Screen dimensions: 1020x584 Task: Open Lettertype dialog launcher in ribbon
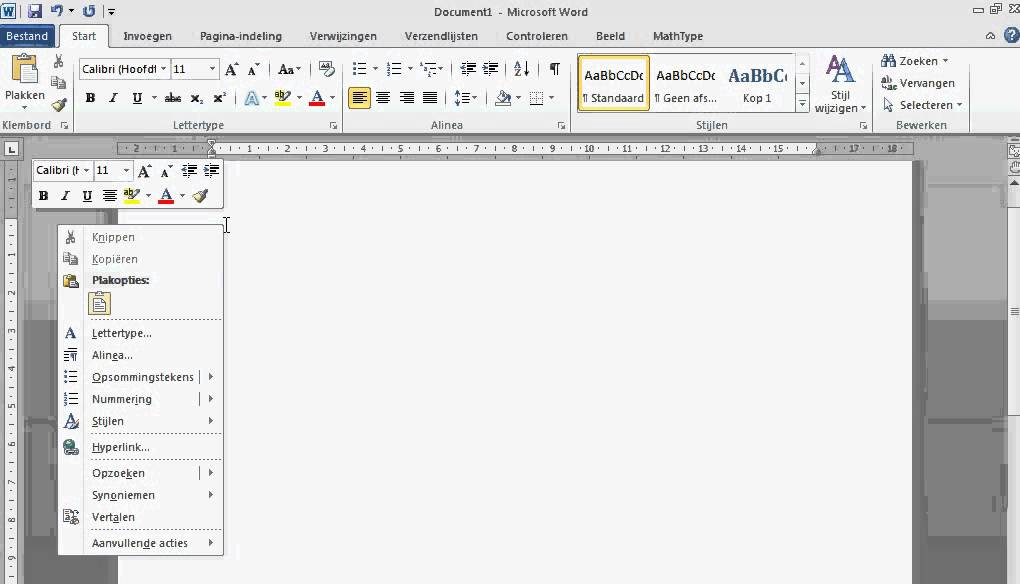click(333, 126)
